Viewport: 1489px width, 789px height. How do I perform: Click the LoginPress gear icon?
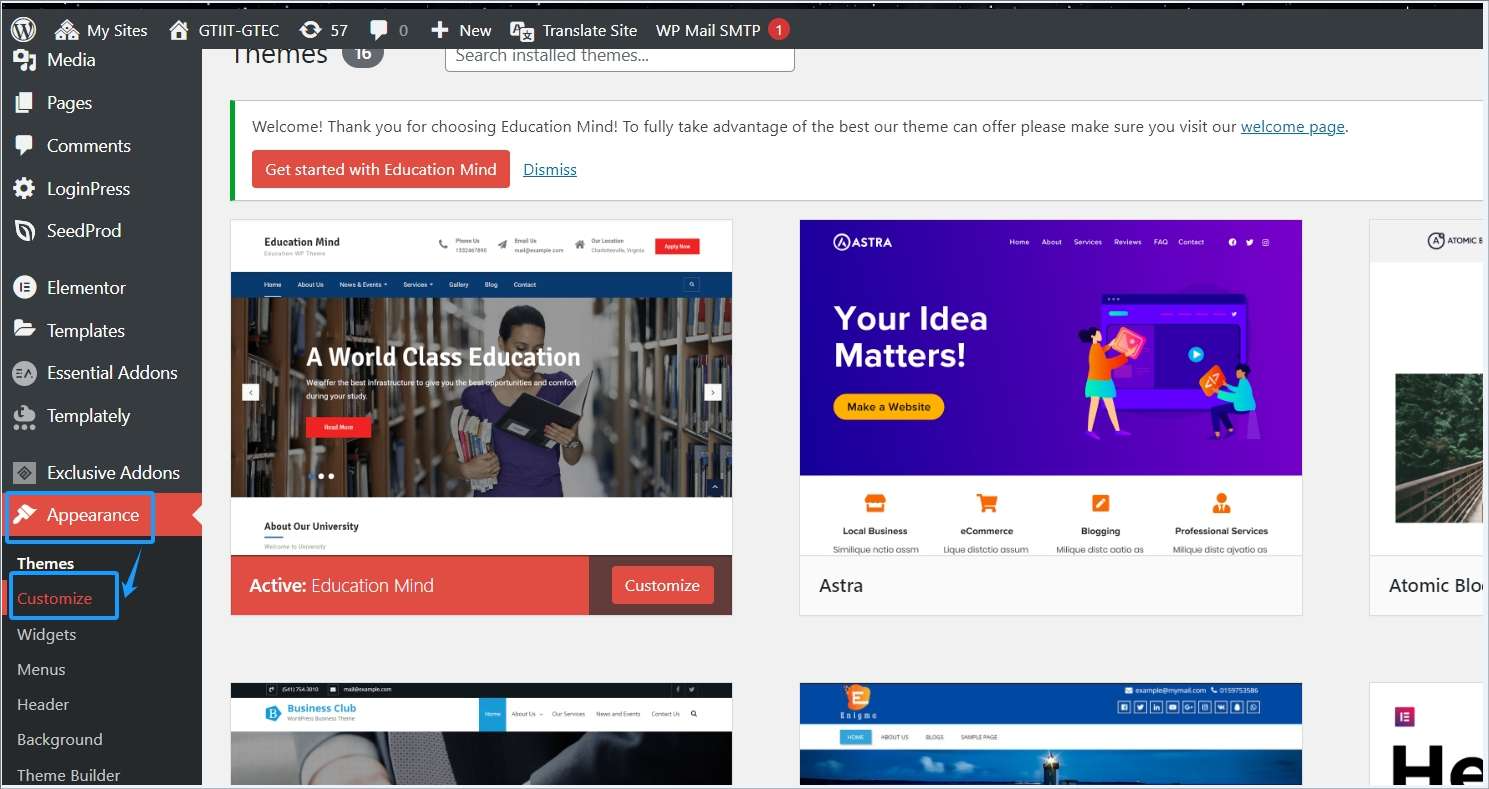point(24,188)
